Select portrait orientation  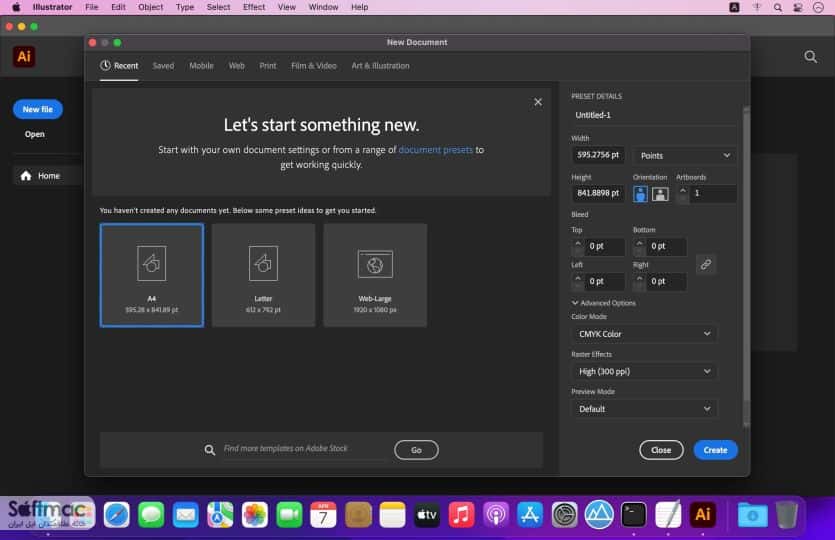[x=640, y=194]
